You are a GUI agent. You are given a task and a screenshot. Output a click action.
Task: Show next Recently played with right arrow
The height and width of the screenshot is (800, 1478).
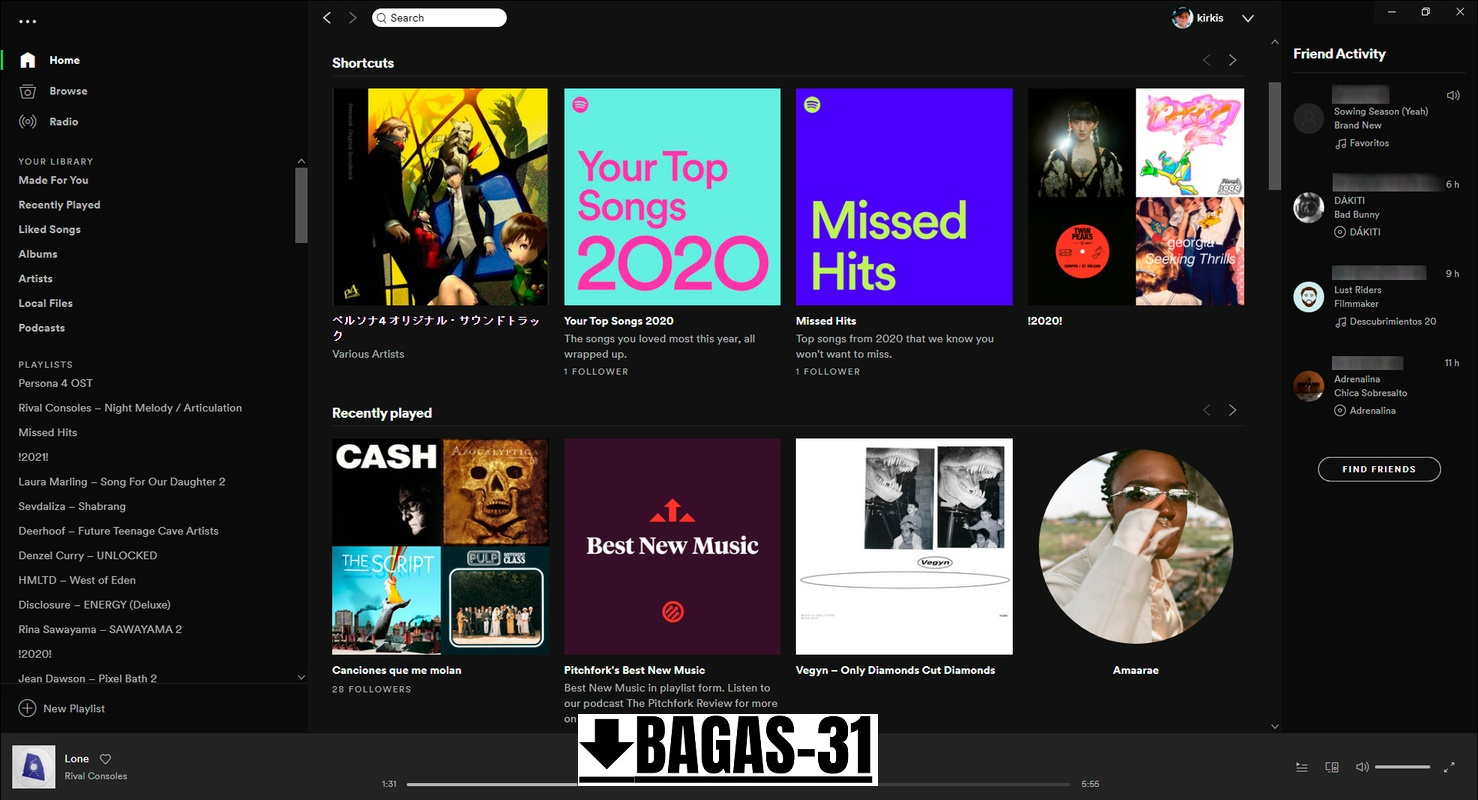click(1232, 410)
